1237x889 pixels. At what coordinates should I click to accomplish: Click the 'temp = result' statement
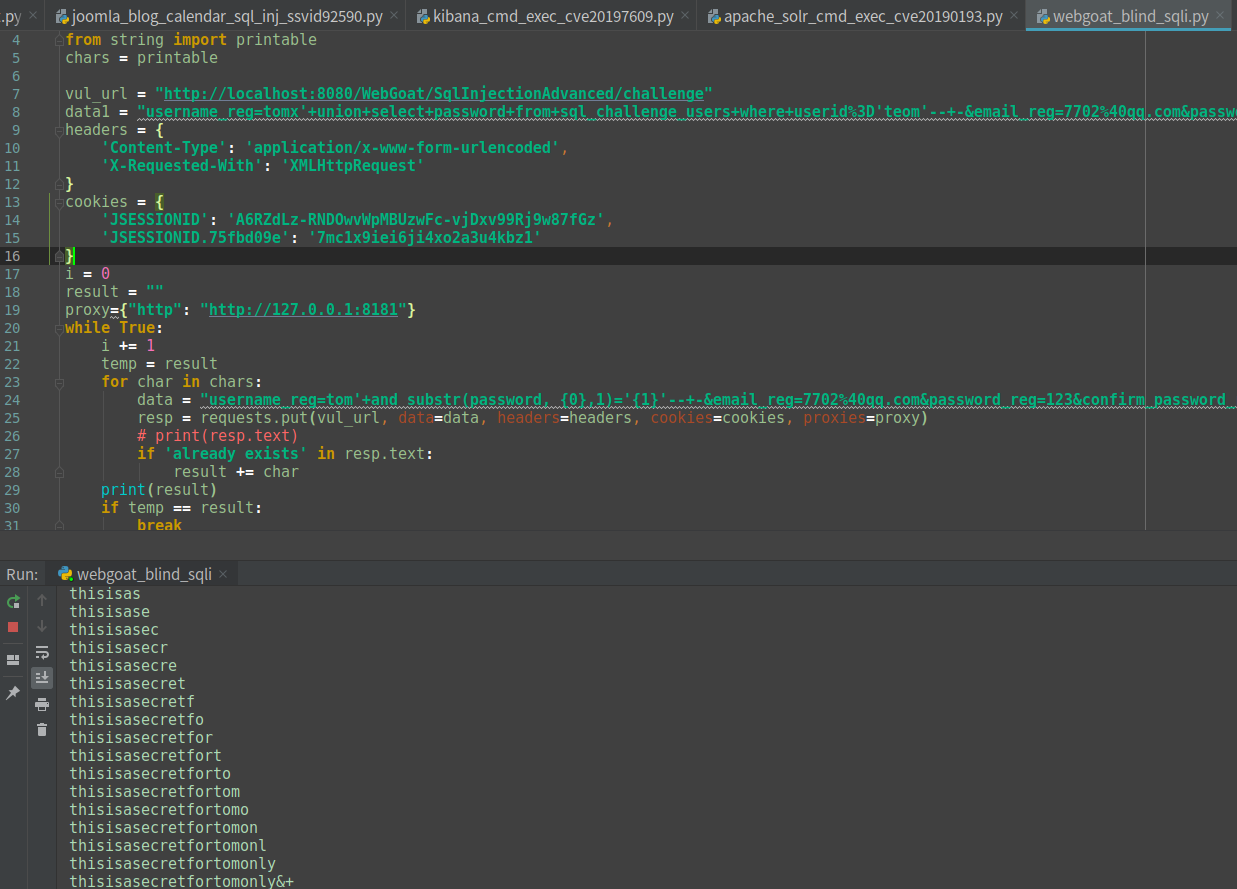click(x=159, y=364)
